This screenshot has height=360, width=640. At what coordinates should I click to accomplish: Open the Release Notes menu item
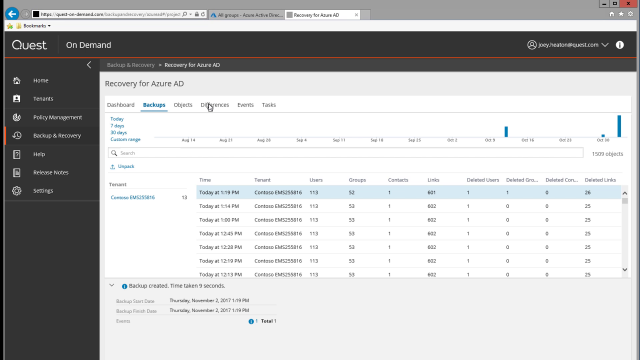[x=51, y=173]
